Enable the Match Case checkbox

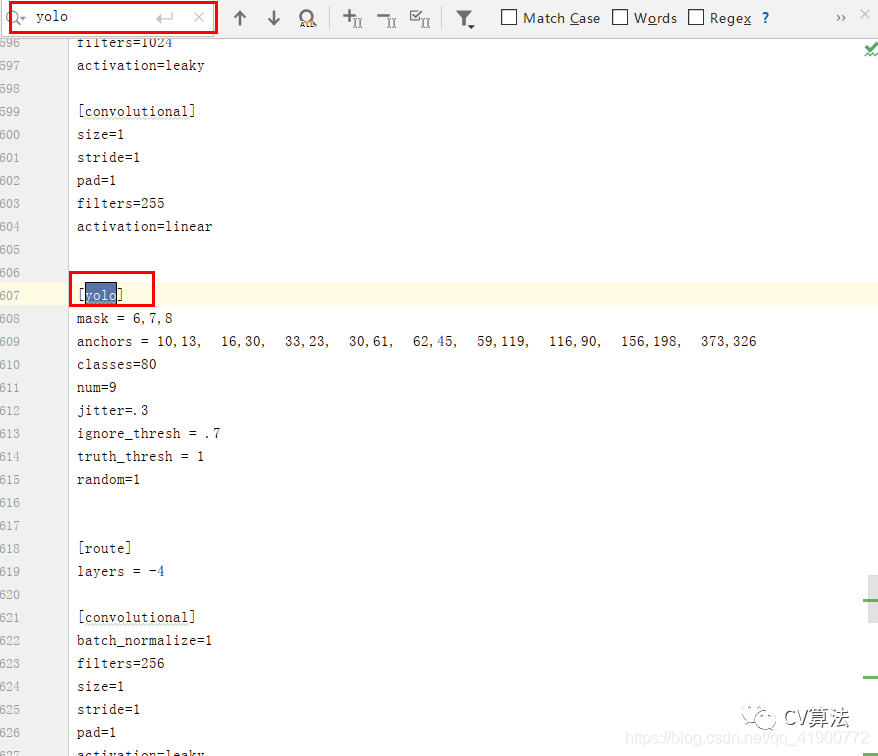509,17
